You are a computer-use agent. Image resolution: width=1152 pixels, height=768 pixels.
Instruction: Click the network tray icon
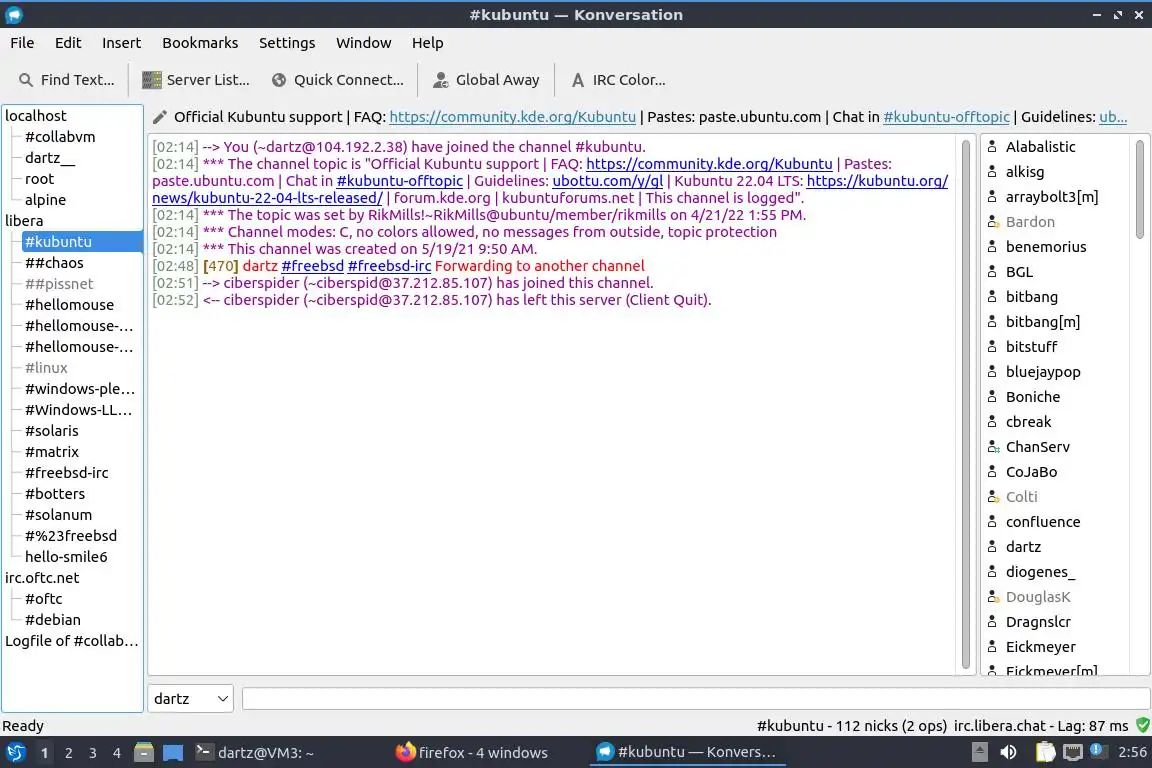(1073, 752)
